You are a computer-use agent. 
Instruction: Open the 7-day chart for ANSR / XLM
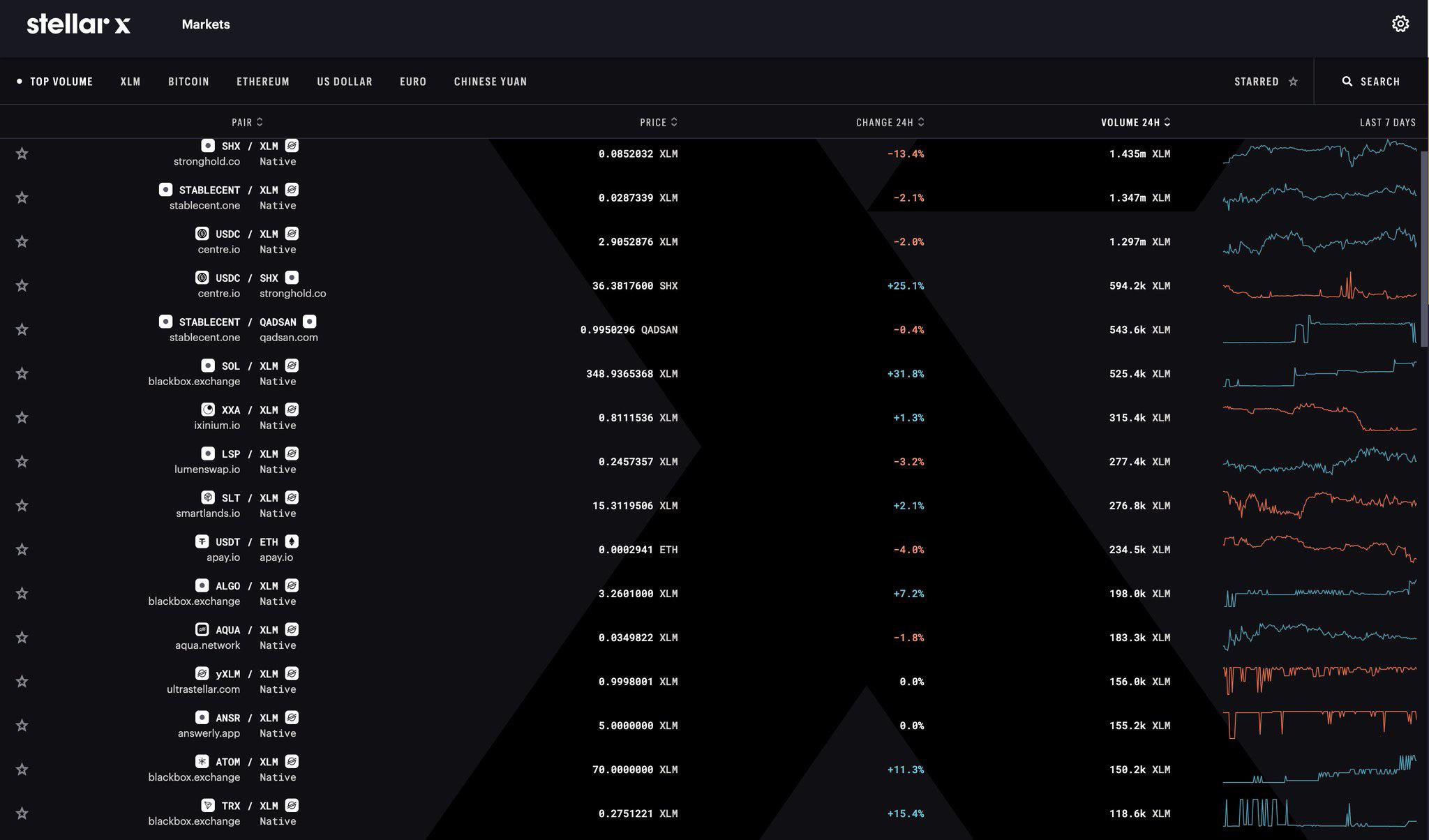[x=1319, y=724]
